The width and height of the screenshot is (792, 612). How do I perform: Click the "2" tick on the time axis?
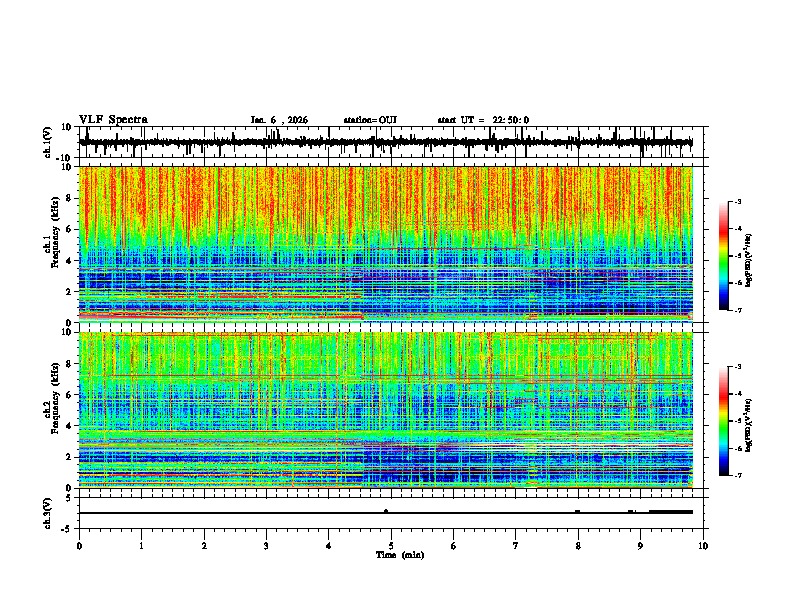(204, 546)
